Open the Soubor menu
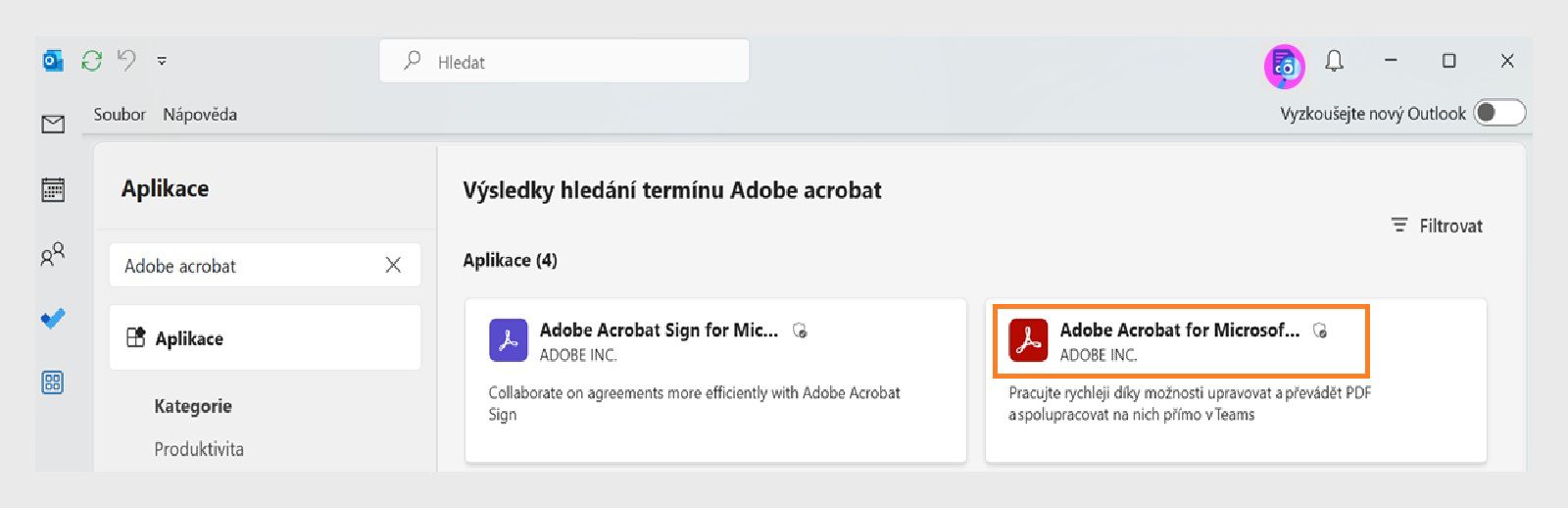Viewport: 1568px width, 508px height. [120, 114]
